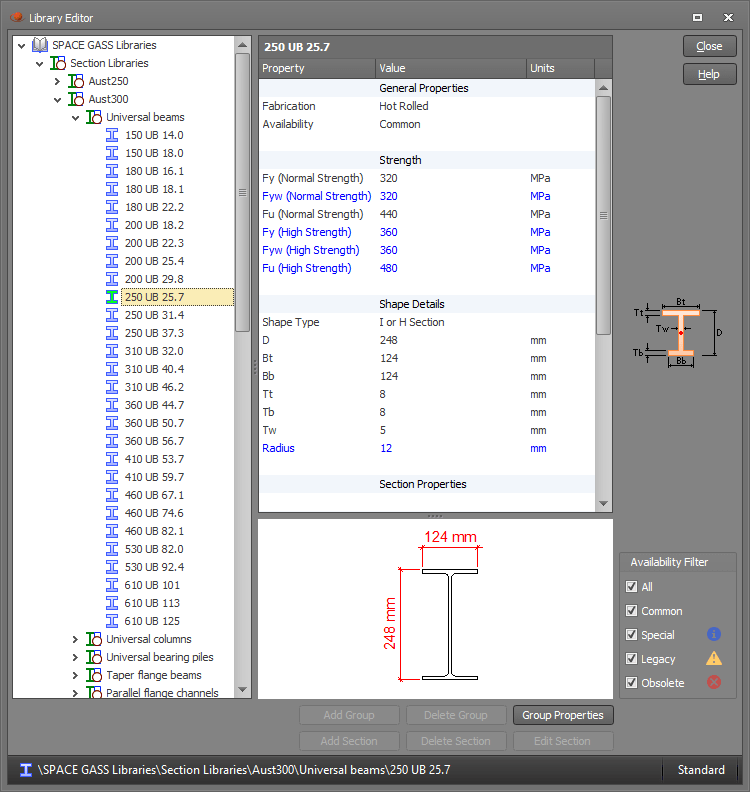Click the I-beam icon beside 180 UB 16.1
Screen dimensions: 750x792
click(x=112, y=171)
